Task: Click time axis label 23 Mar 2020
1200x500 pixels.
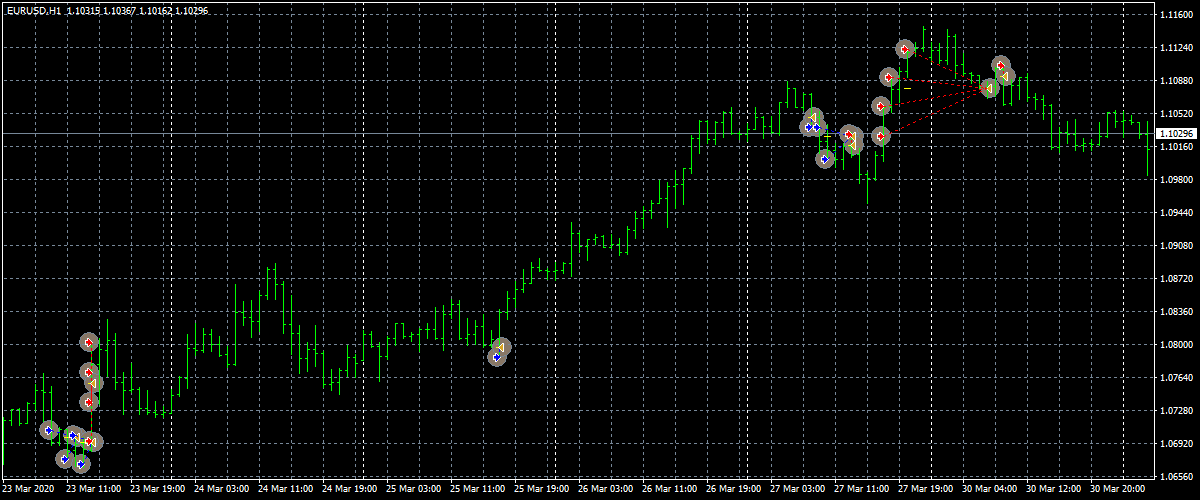Action: [28, 490]
